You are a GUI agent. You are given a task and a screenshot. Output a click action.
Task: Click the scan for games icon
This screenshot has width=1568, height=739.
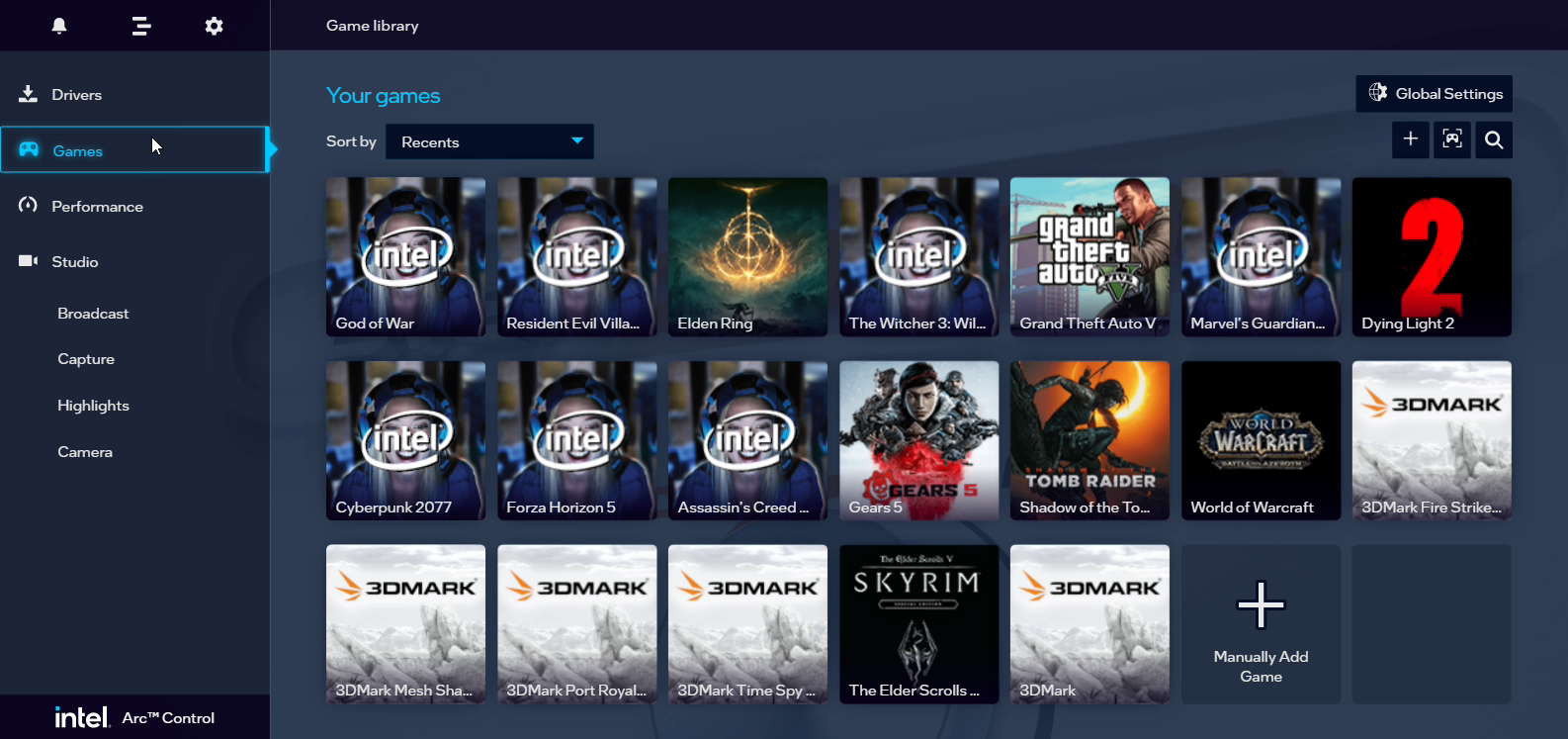pos(1452,139)
